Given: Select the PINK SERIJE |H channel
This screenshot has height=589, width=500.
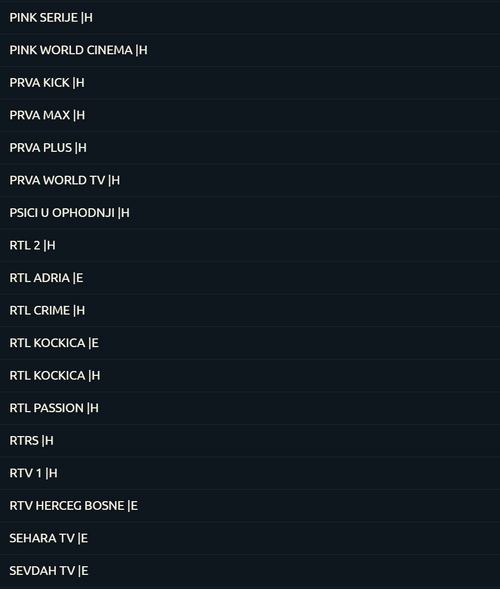Looking at the screenshot, I should [x=250, y=18].
